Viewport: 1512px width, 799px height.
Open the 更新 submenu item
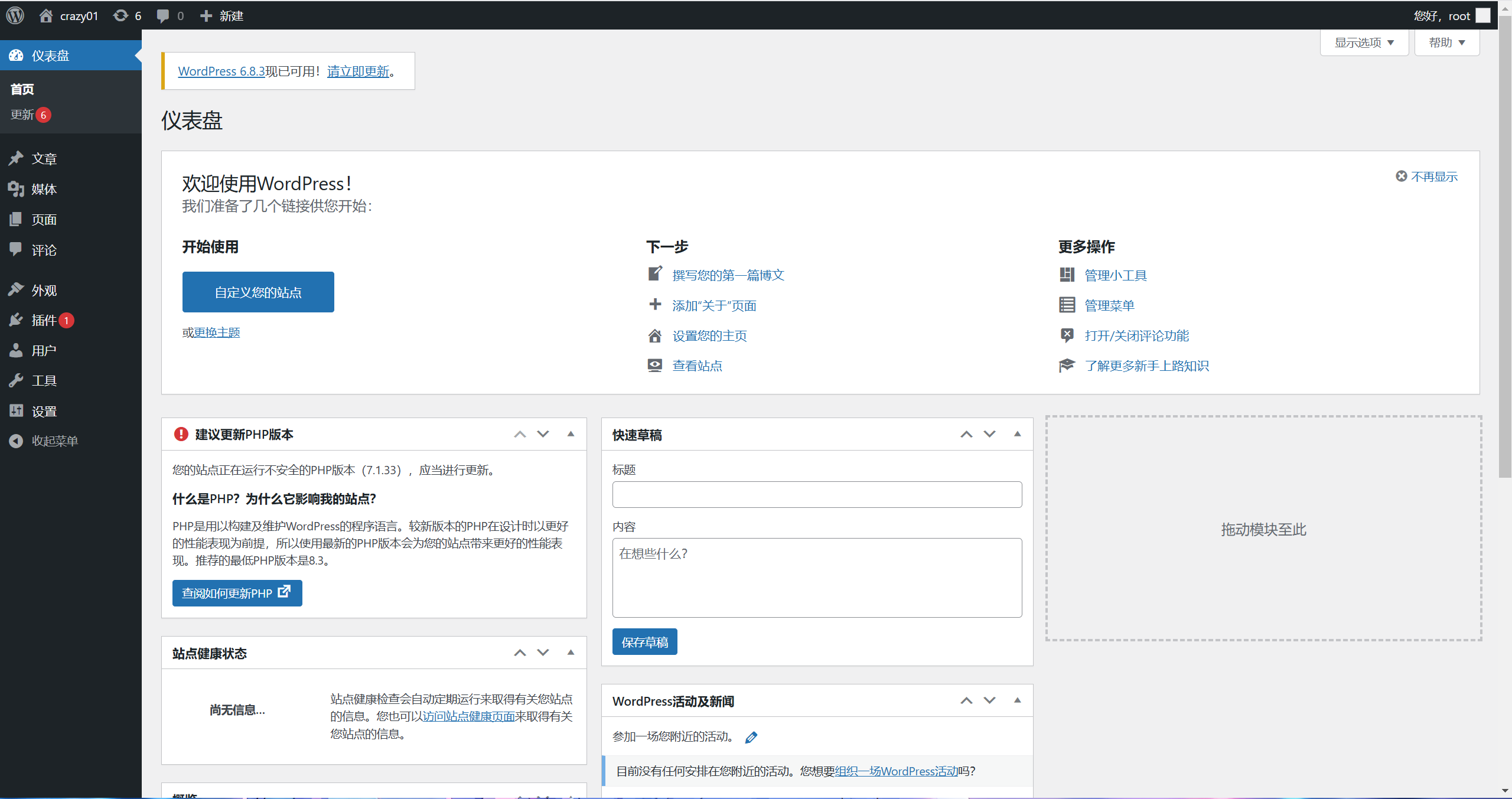point(22,115)
